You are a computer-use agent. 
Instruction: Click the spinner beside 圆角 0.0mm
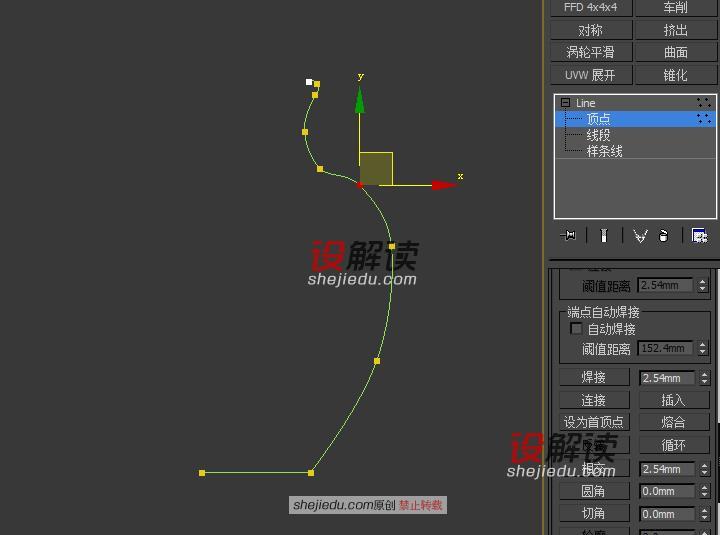tap(704, 491)
